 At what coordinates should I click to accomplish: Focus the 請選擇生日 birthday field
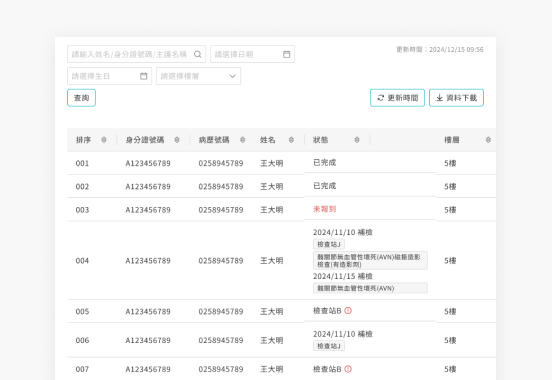click(109, 76)
